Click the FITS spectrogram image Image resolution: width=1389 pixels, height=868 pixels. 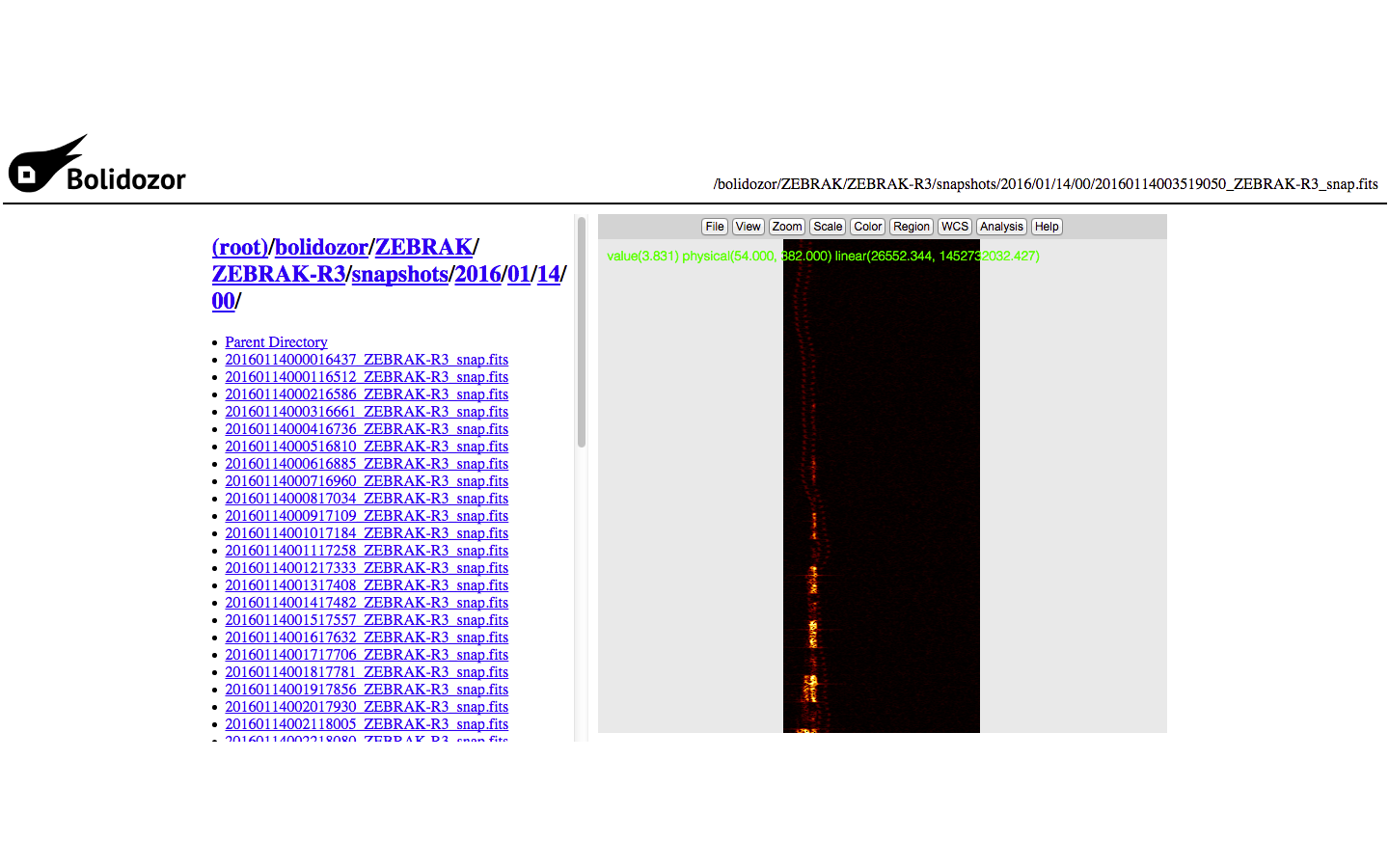tap(882, 486)
